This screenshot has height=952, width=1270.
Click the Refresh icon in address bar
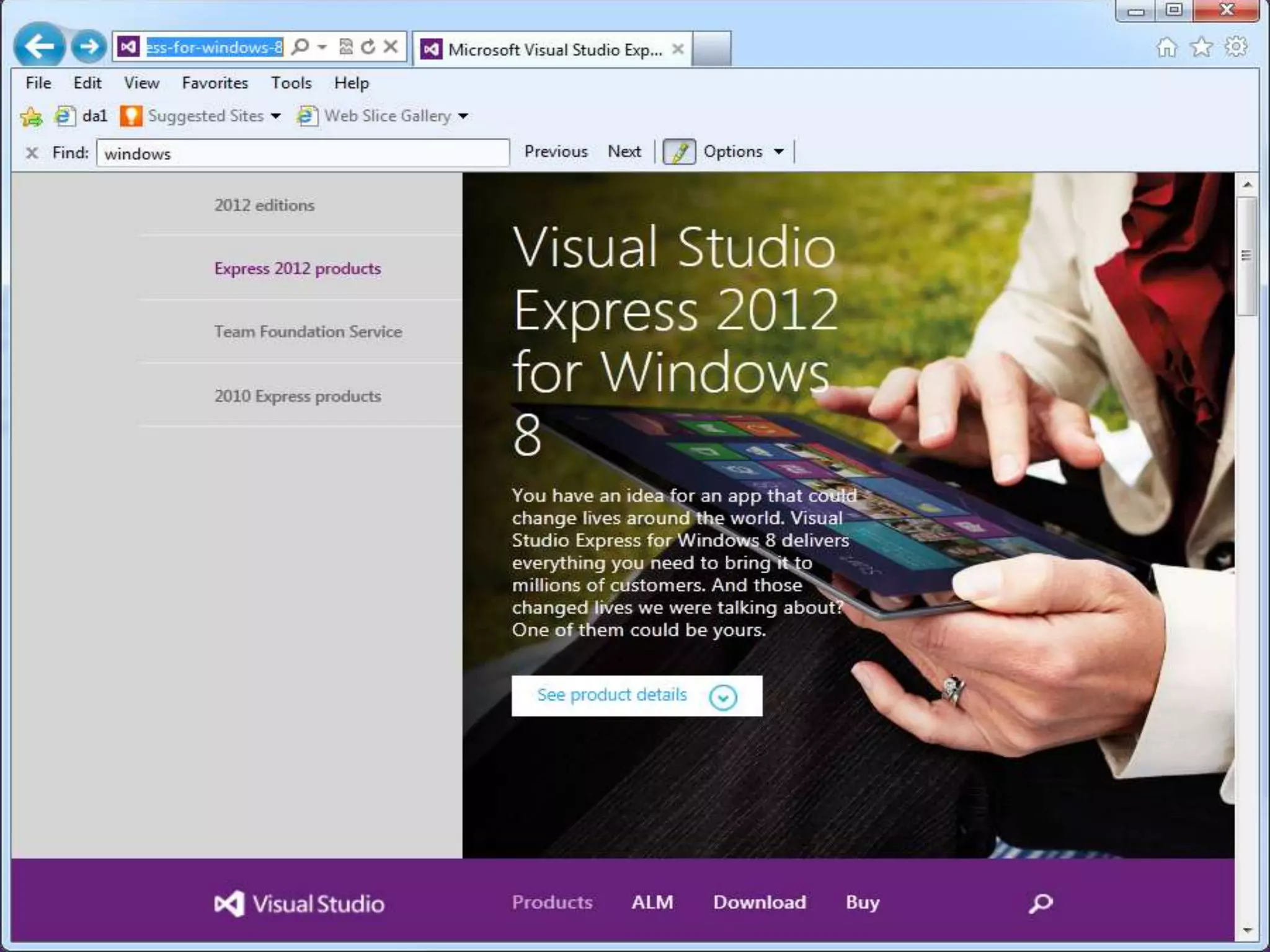click(x=368, y=46)
